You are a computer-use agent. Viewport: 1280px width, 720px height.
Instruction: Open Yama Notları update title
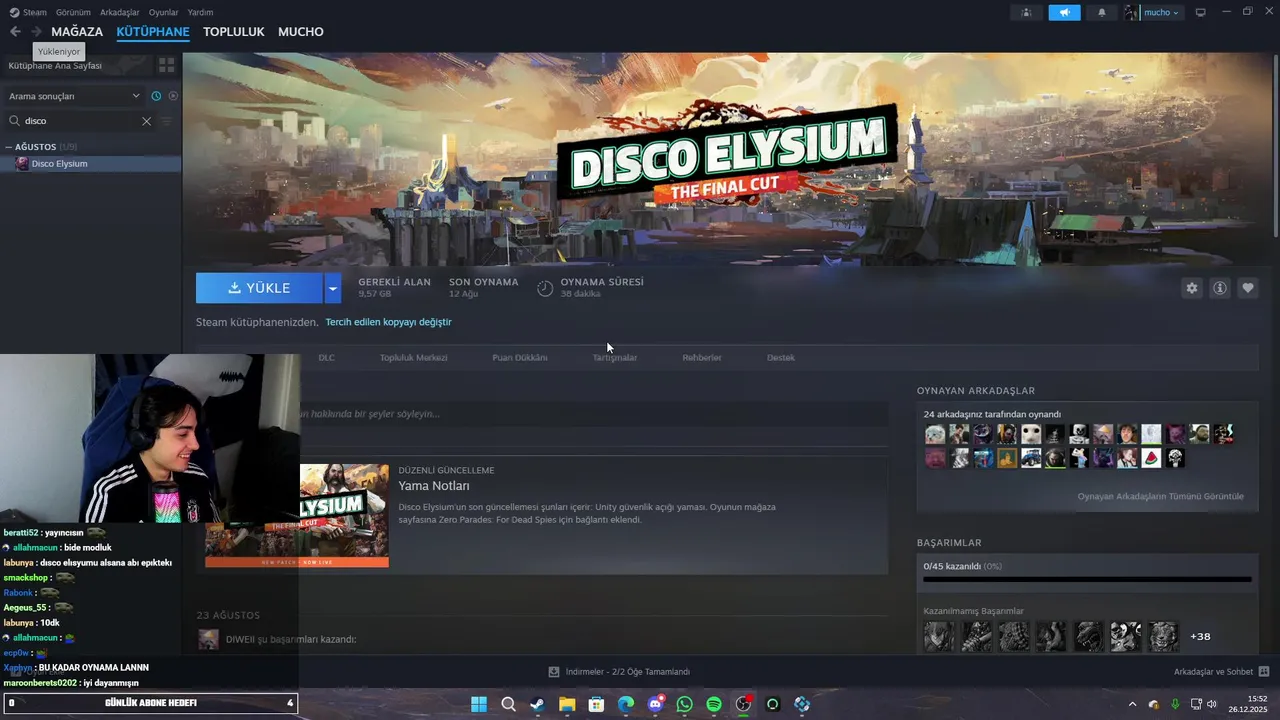click(434, 486)
